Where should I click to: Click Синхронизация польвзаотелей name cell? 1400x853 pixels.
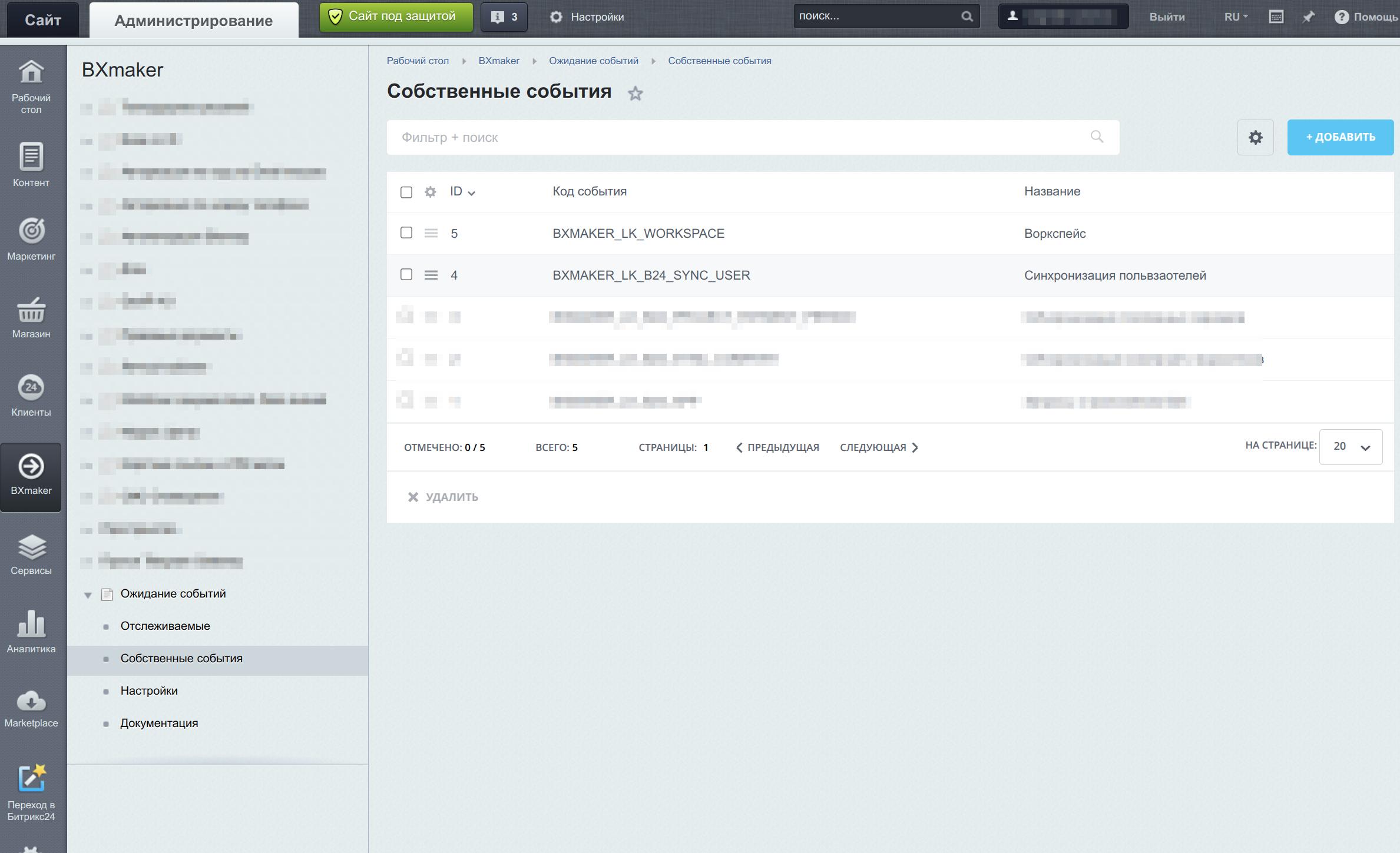tap(1115, 275)
